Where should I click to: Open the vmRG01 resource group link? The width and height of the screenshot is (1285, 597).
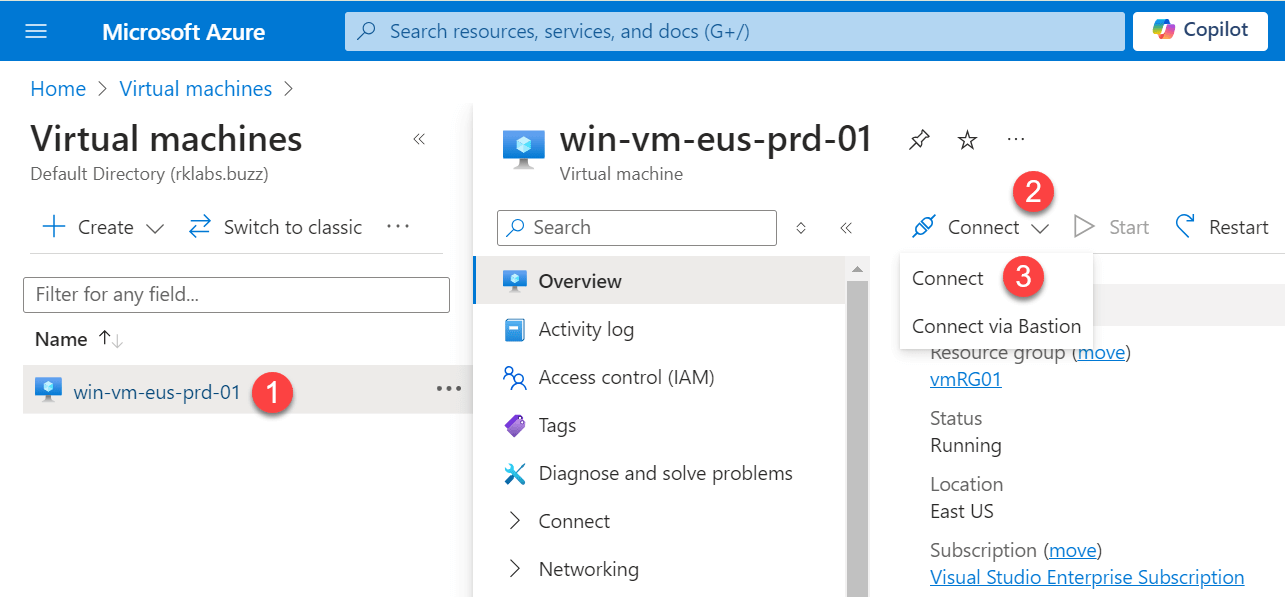coord(964,379)
